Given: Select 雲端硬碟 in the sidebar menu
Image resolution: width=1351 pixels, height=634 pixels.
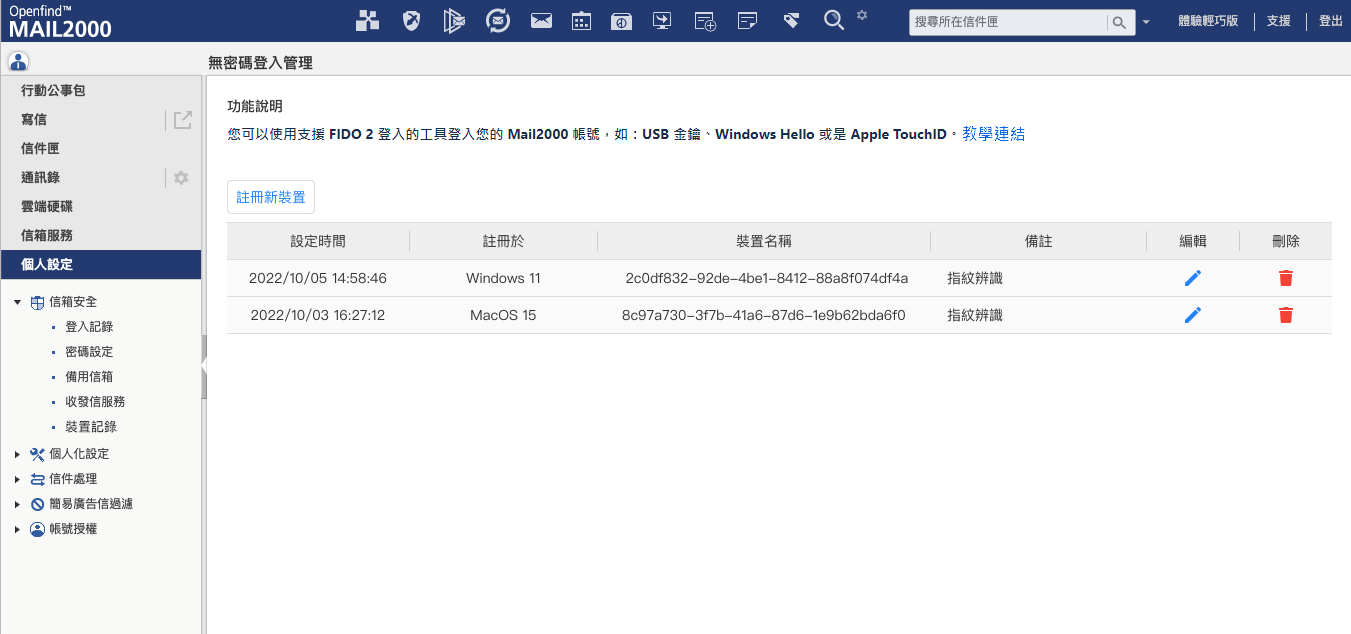Looking at the screenshot, I should coord(47,206).
